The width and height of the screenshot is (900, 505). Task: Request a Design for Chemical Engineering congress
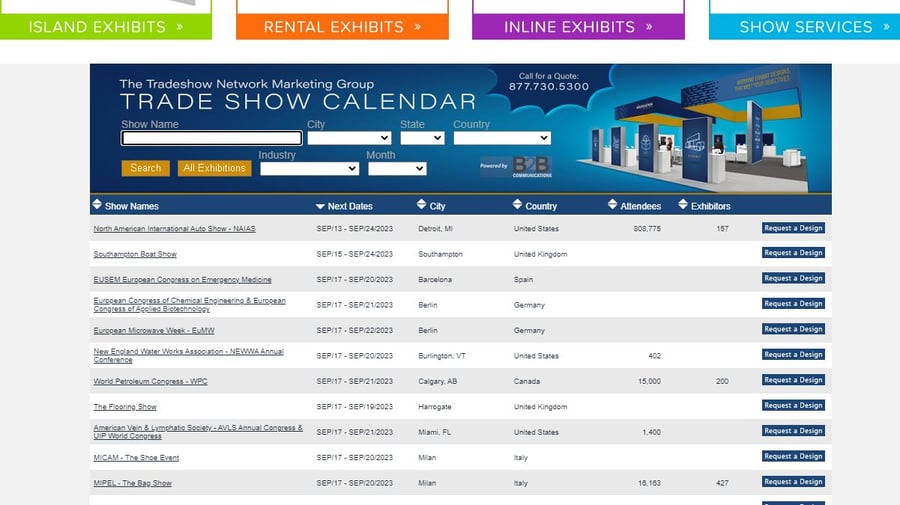[793, 304]
